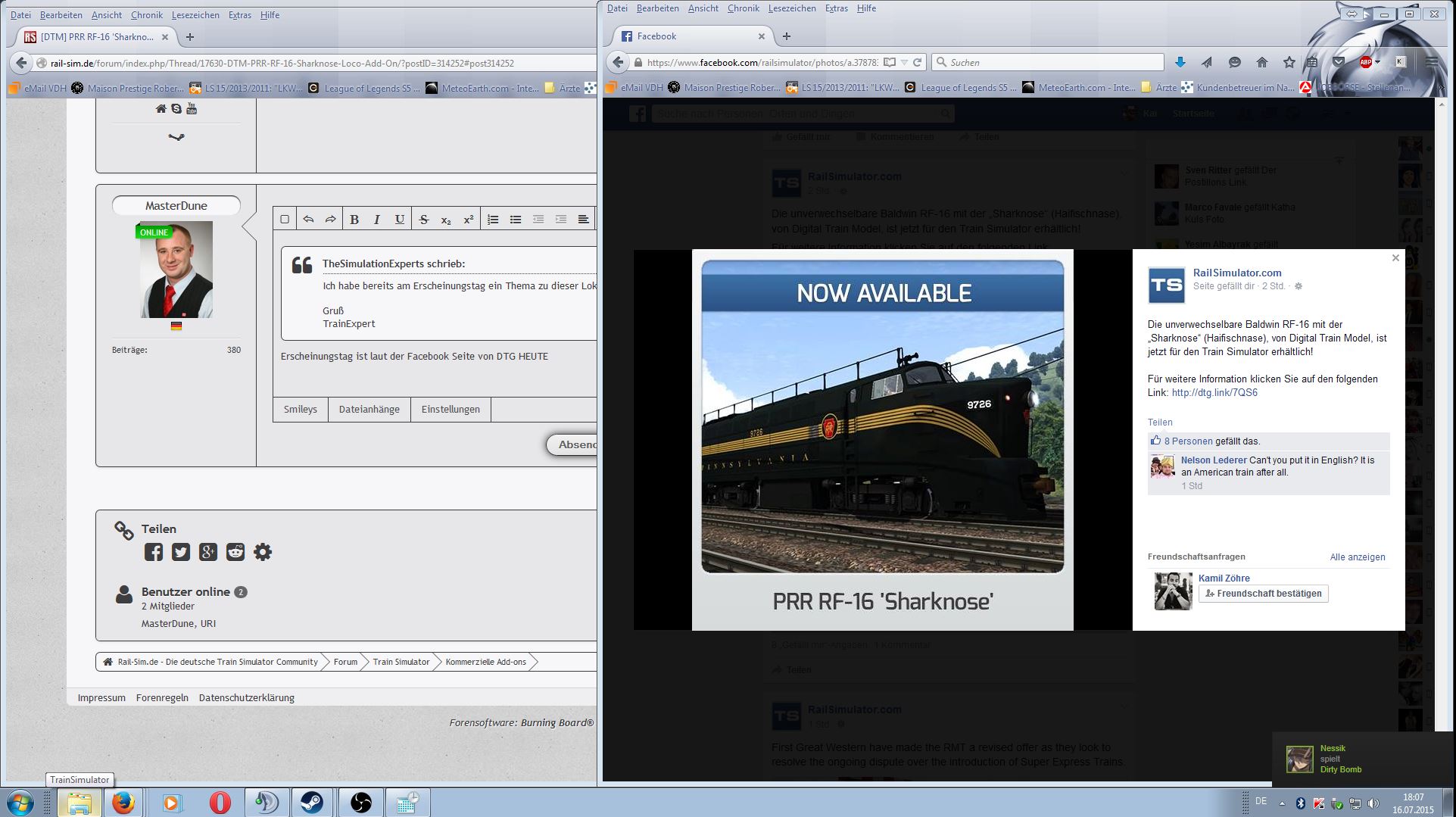Select the Facebook browser tab
This screenshot has width=1456, height=817.
coord(692,36)
